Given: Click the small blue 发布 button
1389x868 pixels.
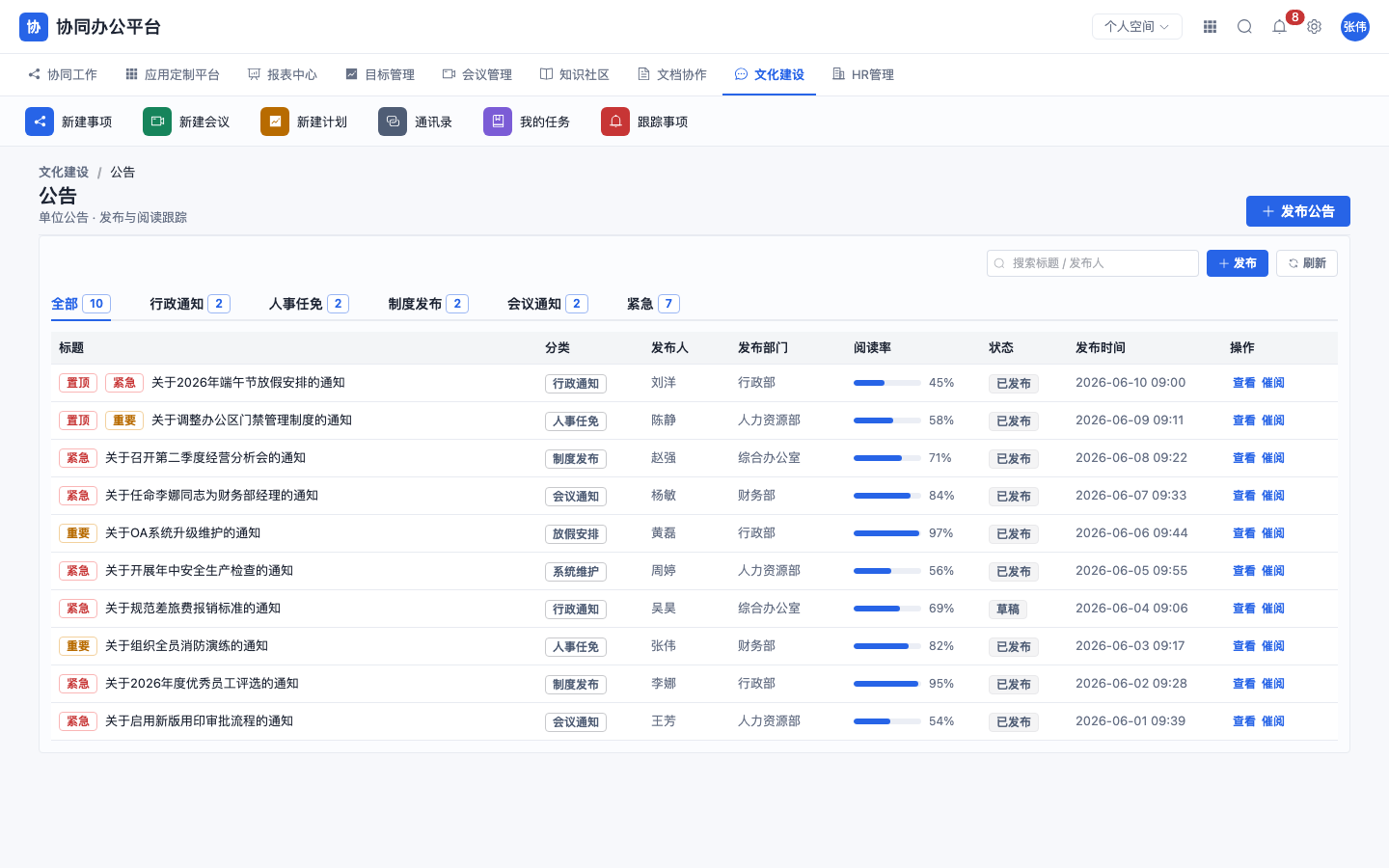Looking at the screenshot, I should [1238, 263].
